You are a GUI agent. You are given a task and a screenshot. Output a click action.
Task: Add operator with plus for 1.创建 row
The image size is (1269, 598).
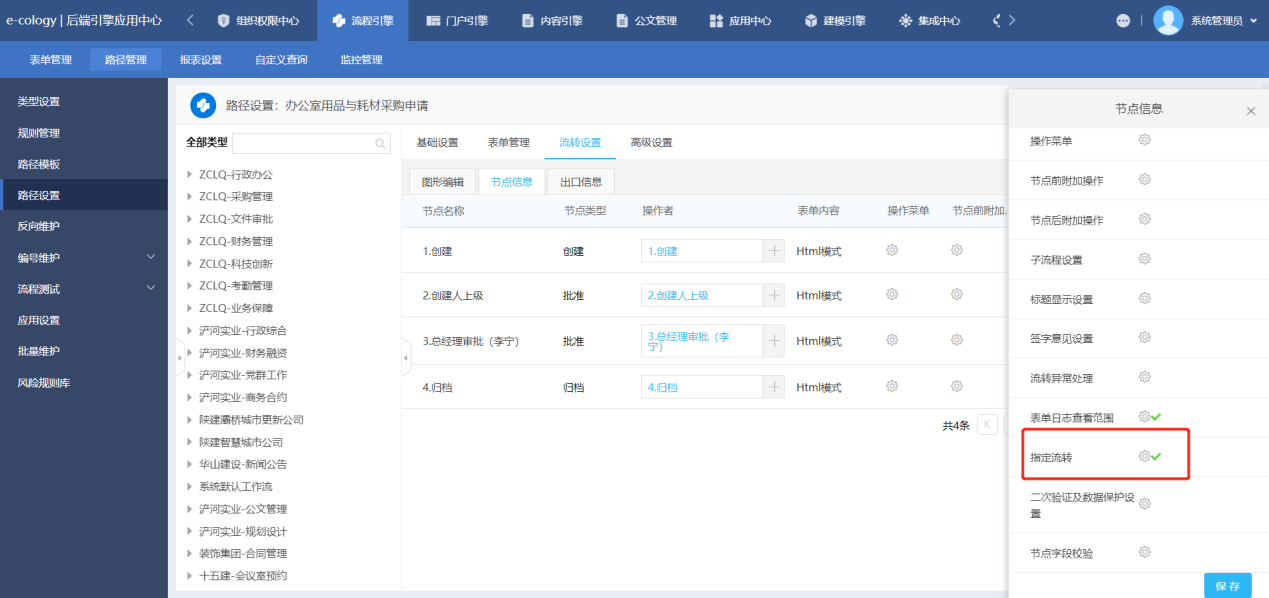pyautogui.click(x=774, y=251)
